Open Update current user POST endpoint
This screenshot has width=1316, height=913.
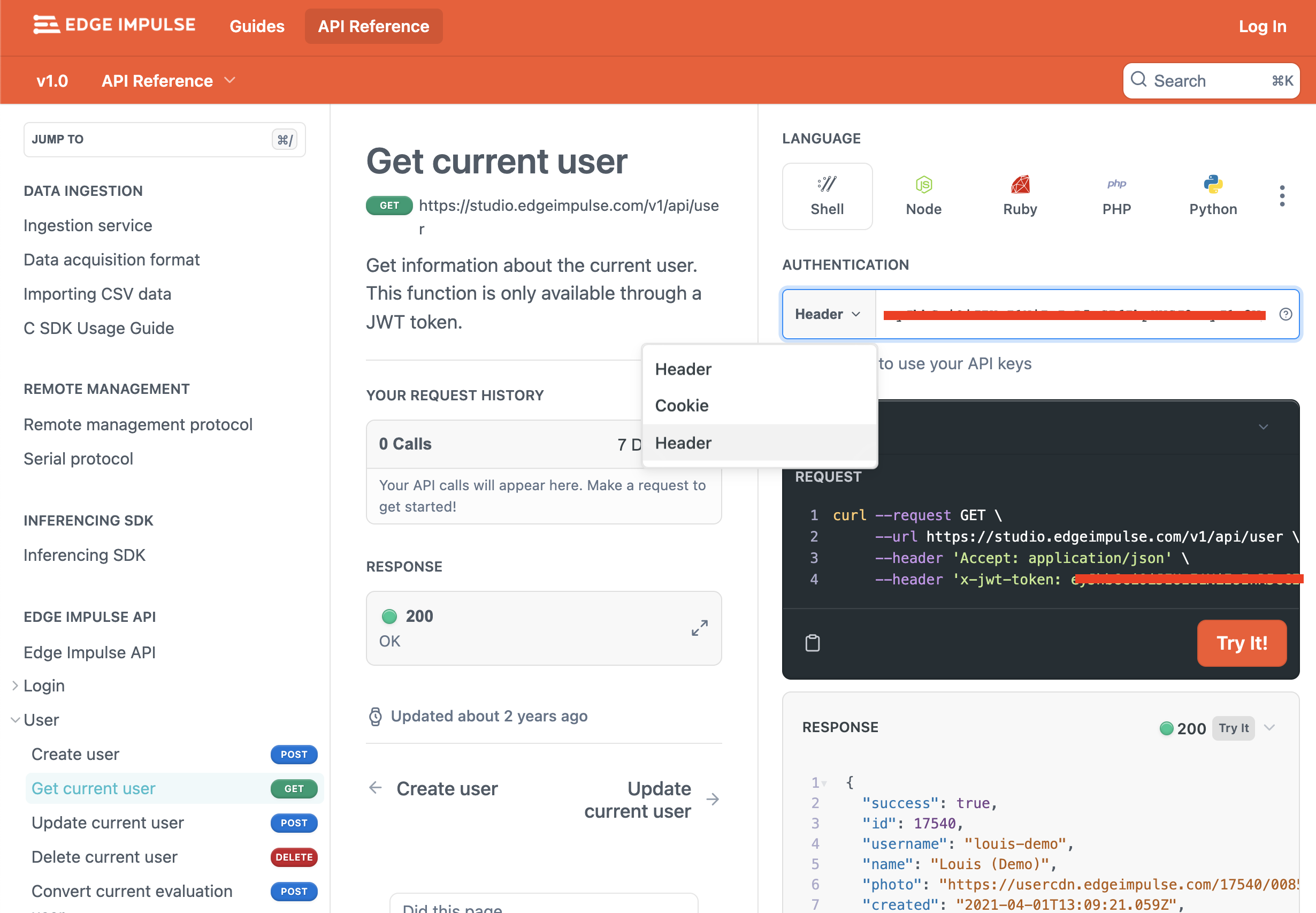tap(174, 823)
